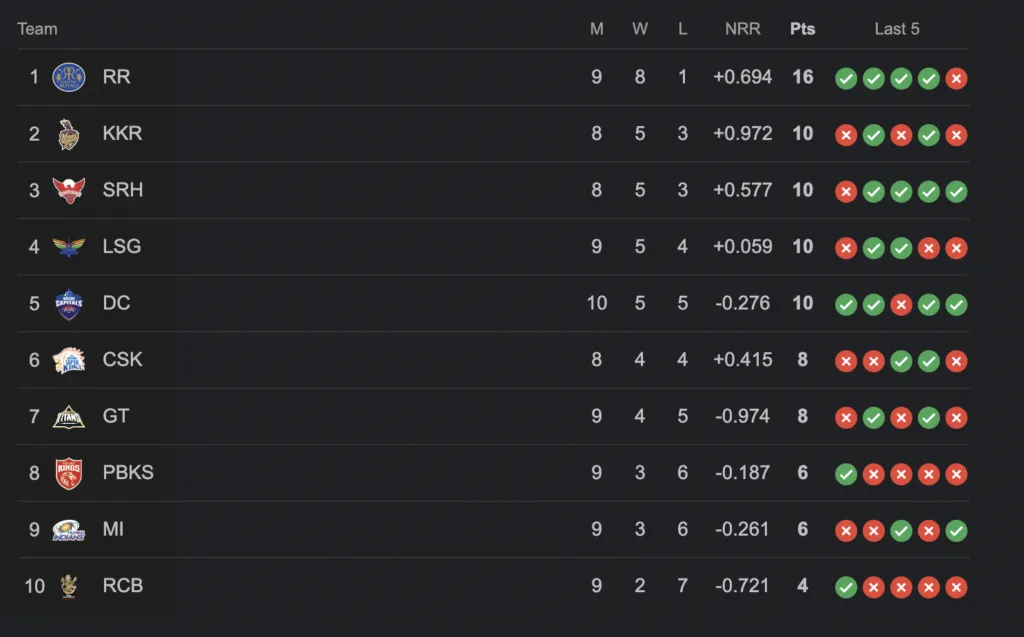Click the KKR team logo

point(69,134)
